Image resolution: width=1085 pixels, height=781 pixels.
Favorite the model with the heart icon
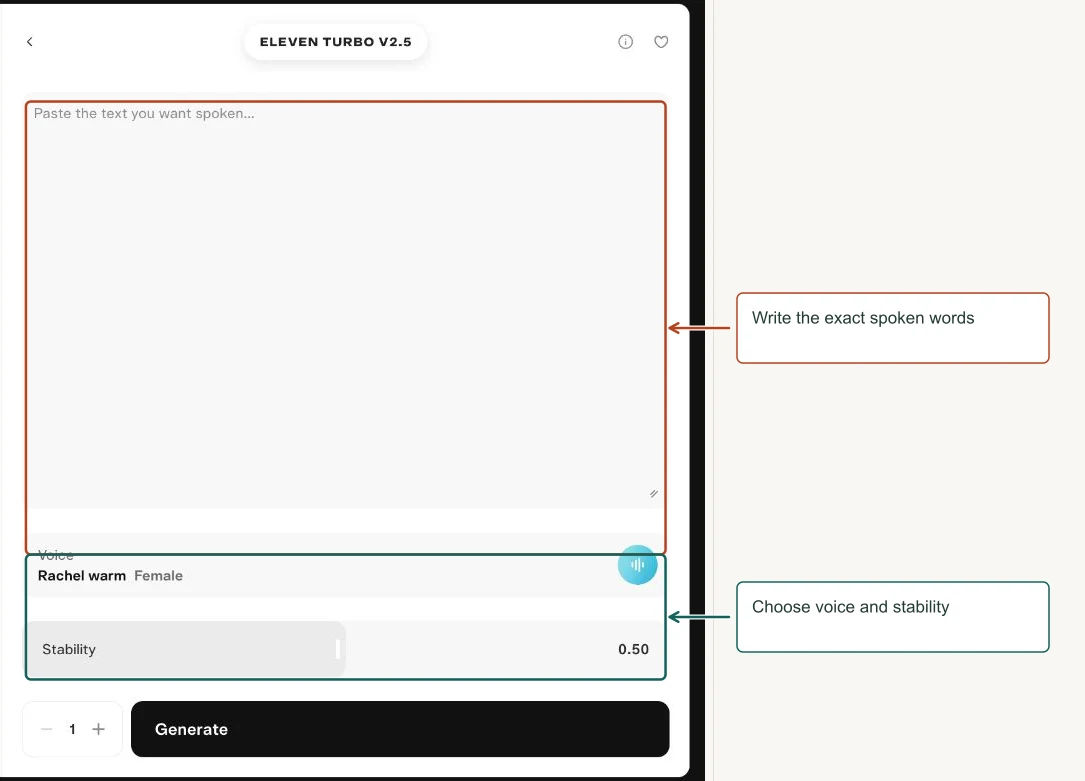[661, 42]
